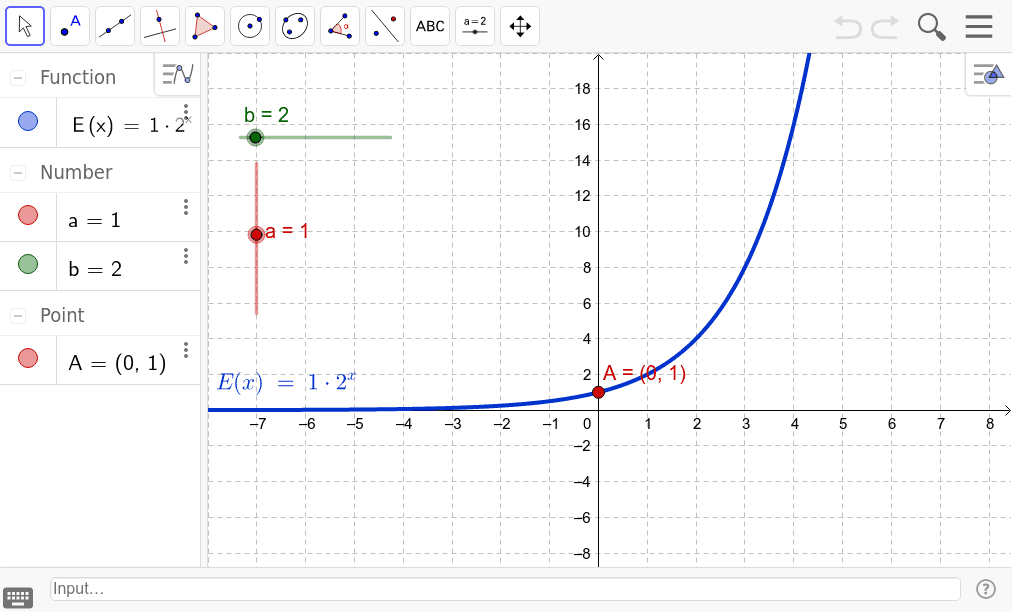Open the search magnifier
The image size is (1013, 612).
click(x=932, y=27)
